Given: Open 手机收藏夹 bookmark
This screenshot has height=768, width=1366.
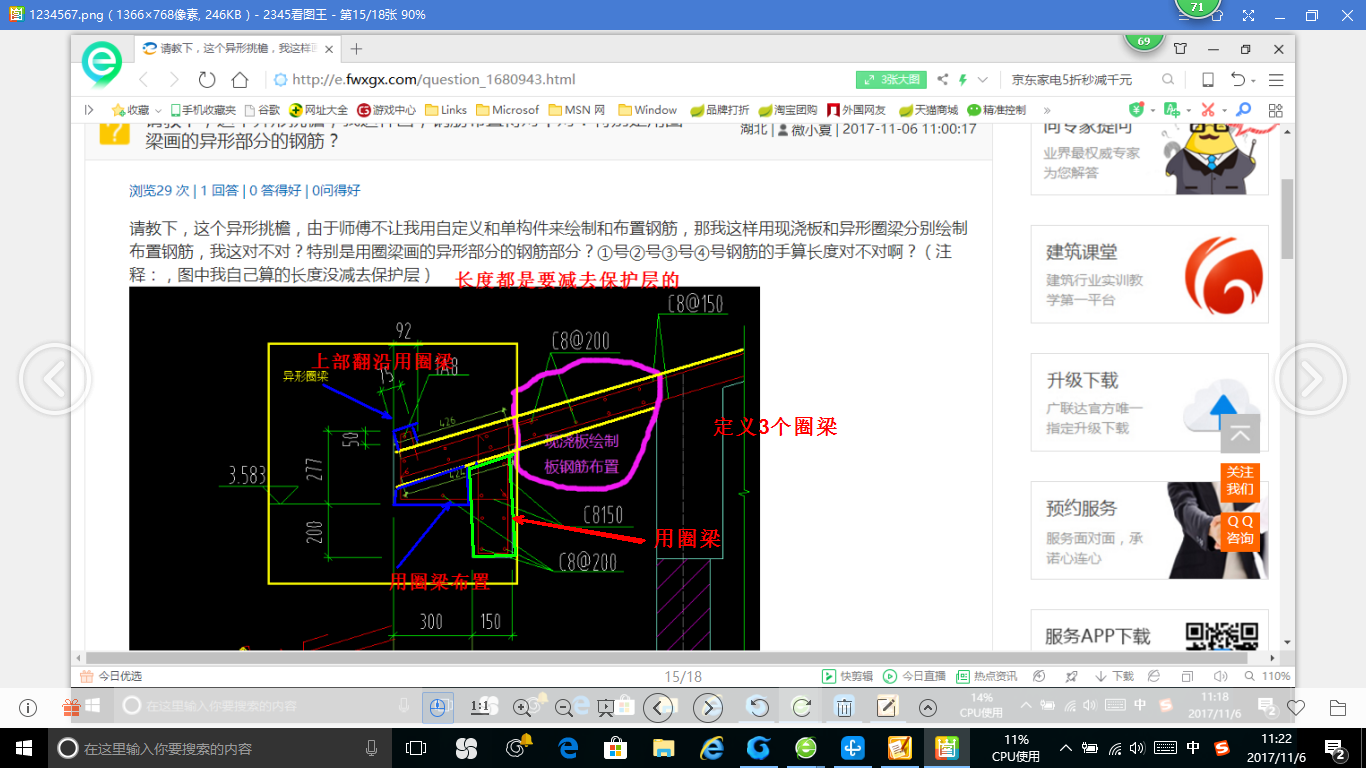Looking at the screenshot, I should coord(202,110).
